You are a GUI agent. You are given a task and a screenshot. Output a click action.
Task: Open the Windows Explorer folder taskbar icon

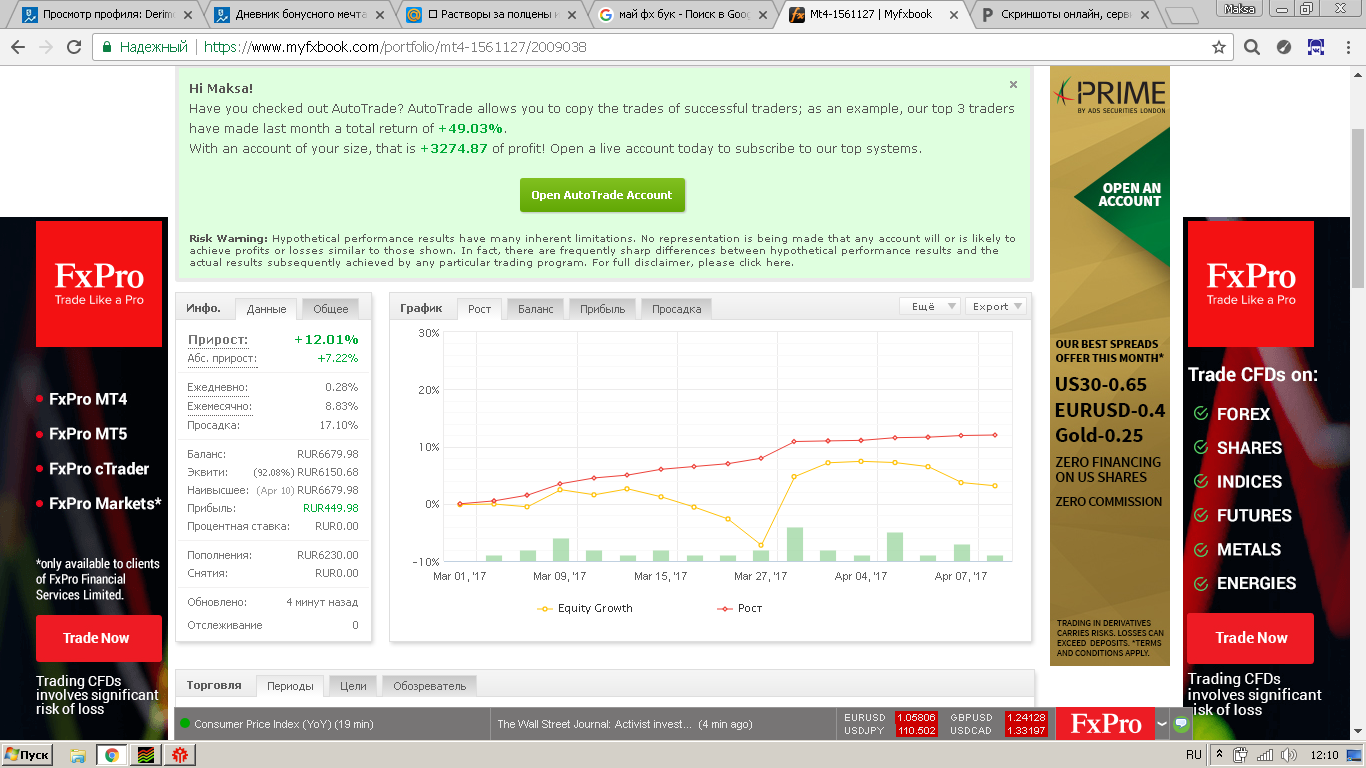78,755
